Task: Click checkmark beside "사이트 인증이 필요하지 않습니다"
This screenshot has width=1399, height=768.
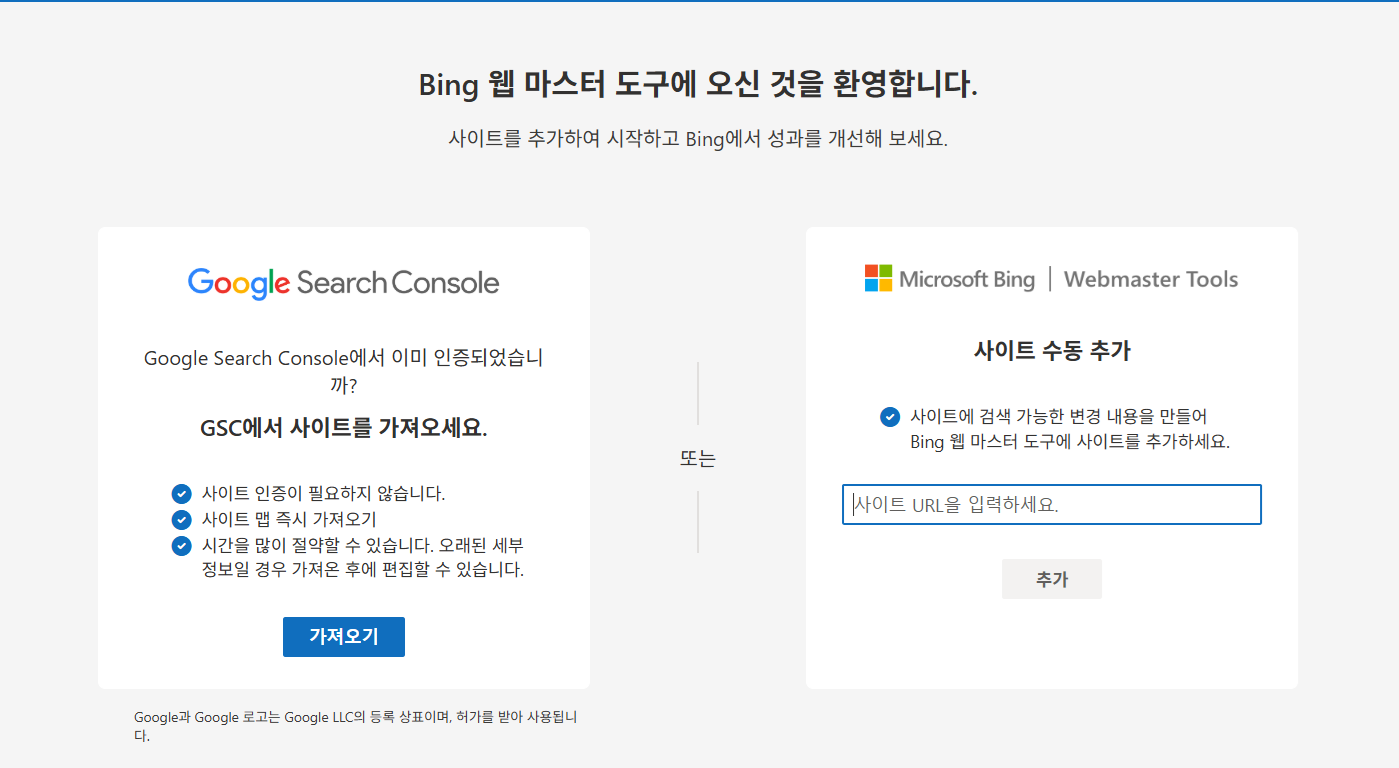Action: pyautogui.click(x=181, y=493)
